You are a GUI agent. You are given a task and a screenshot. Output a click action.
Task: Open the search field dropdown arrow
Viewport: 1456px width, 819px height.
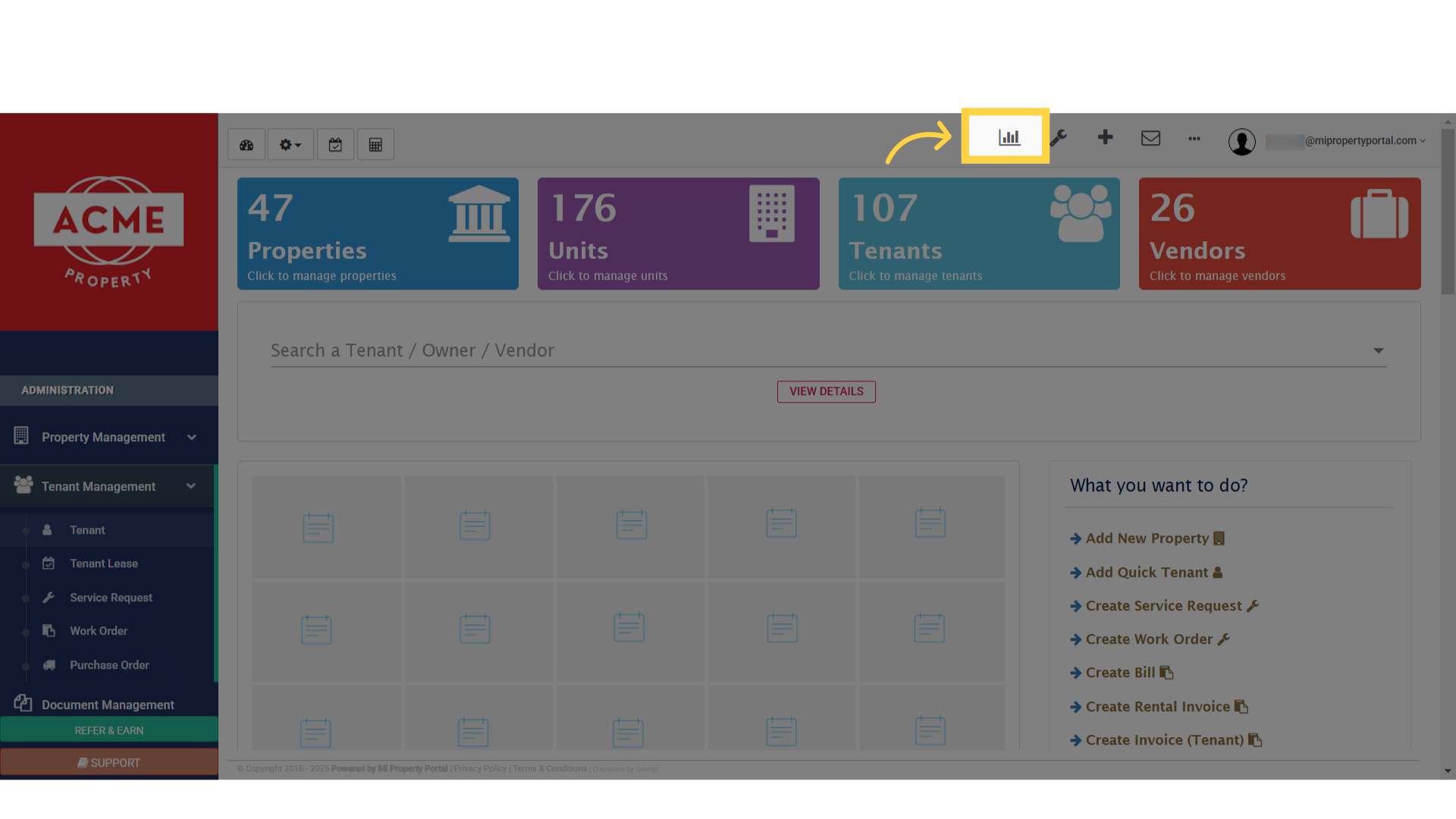click(1378, 350)
